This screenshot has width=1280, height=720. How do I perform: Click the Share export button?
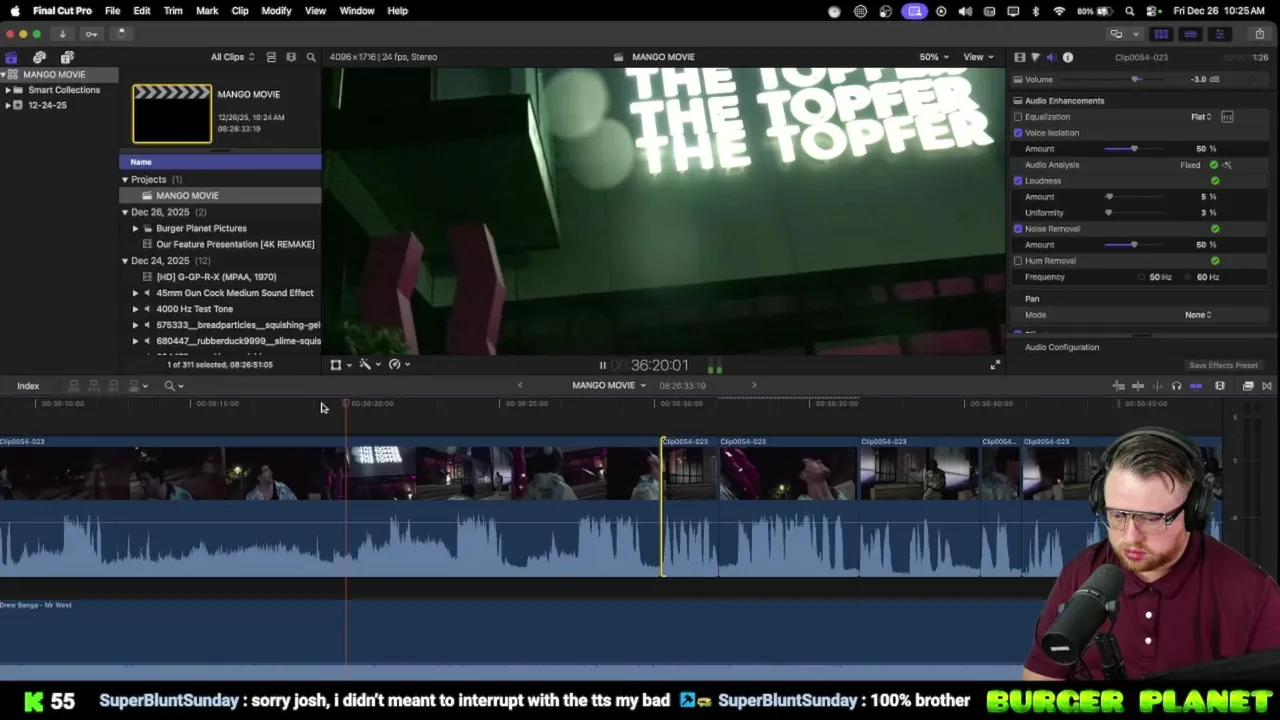[x=1259, y=34]
